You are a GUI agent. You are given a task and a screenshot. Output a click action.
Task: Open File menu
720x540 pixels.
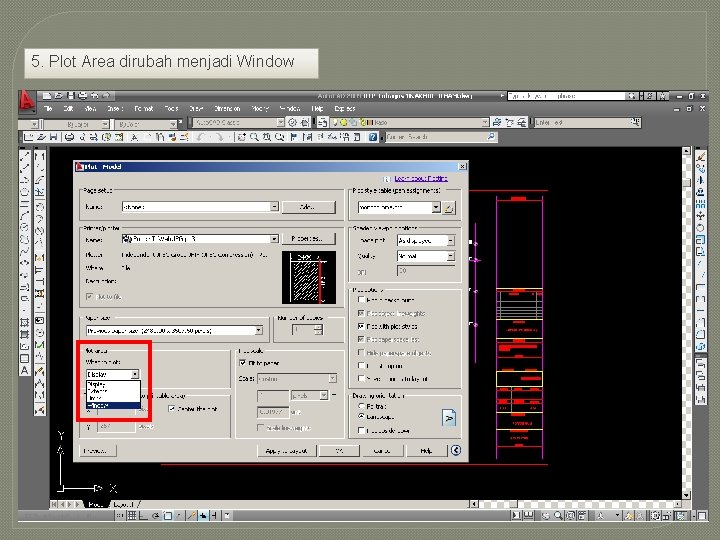48,109
